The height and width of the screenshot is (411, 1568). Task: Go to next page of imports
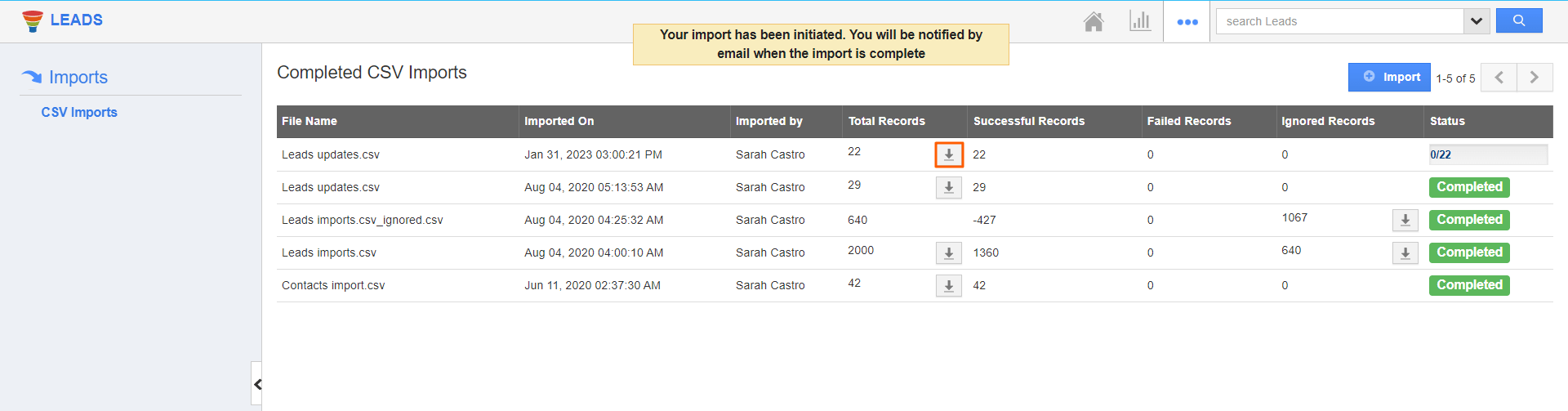[x=1535, y=78]
